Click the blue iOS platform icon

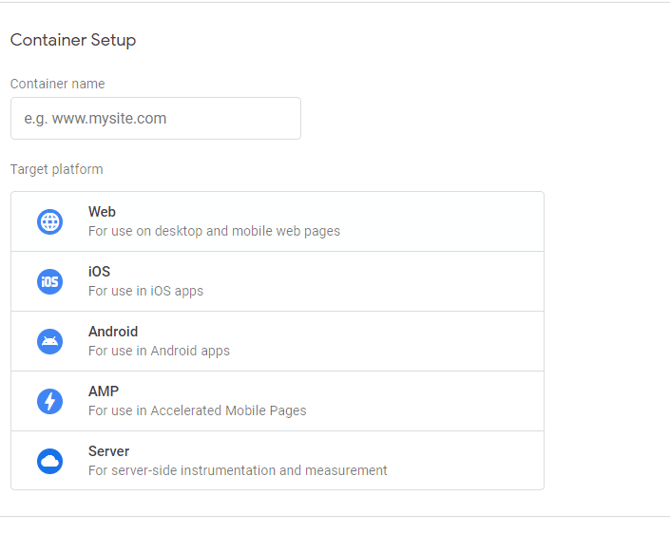point(50,282)
